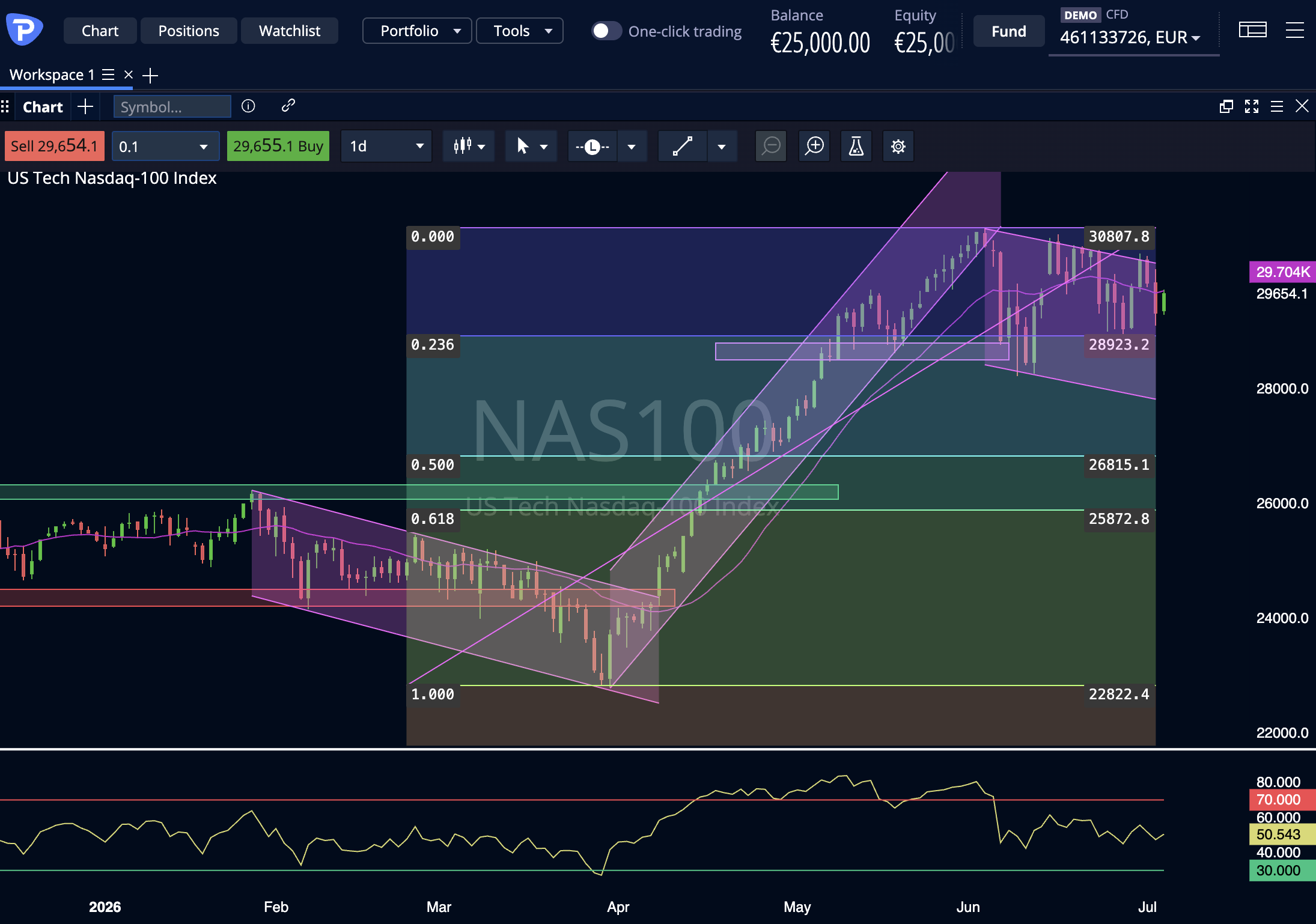1316x924 pixels.
Task: Focus the Symbol search field
Action: [172, 106]
